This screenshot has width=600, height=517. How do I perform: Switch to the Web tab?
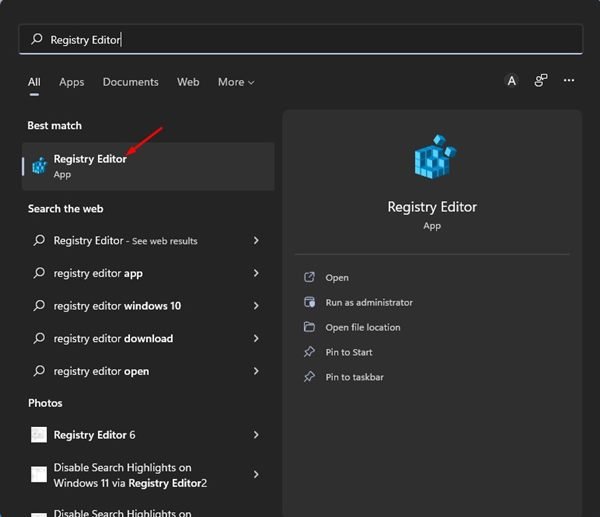click(x=188, y=82)
